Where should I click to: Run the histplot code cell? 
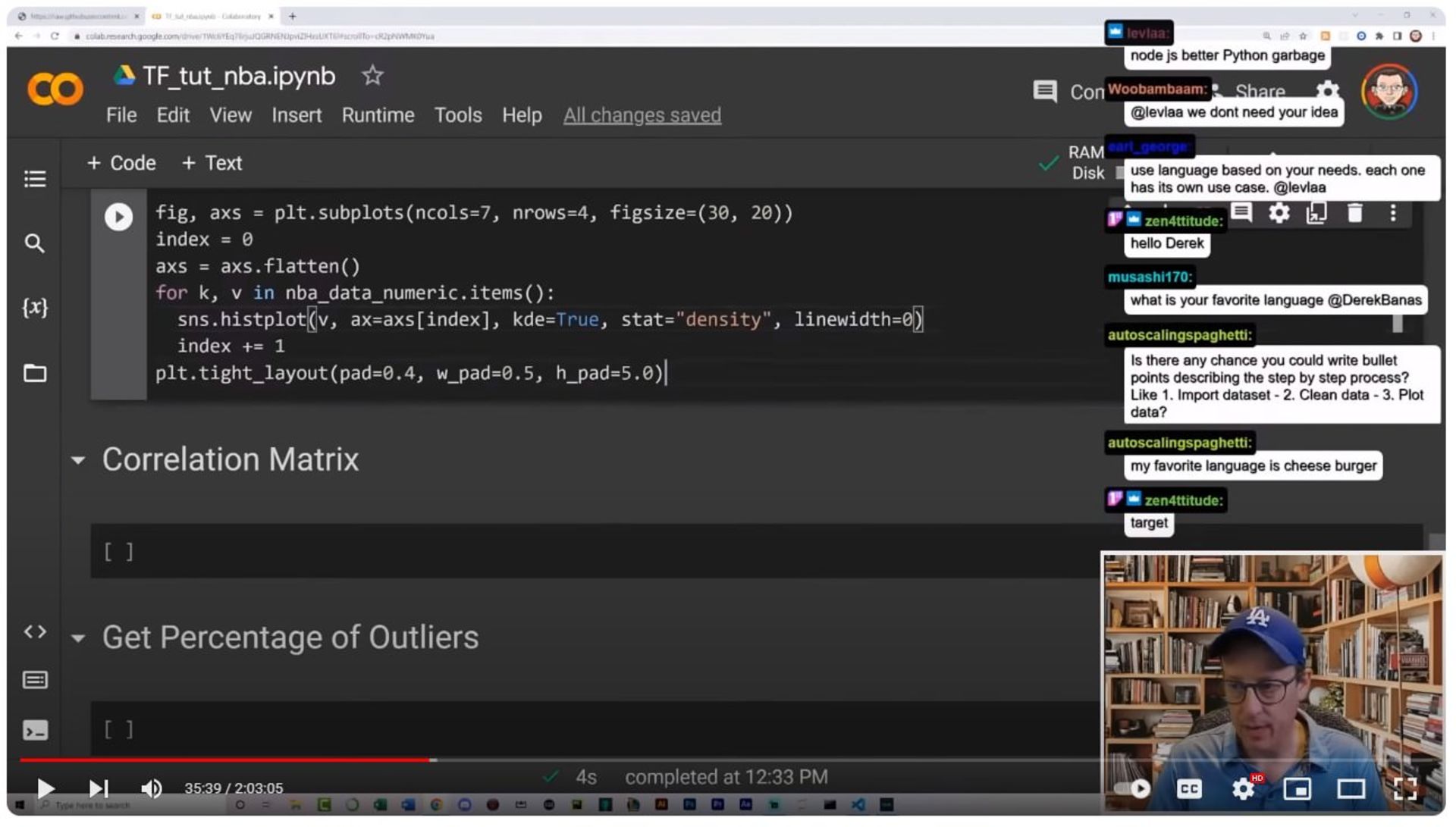coord(118,217)
